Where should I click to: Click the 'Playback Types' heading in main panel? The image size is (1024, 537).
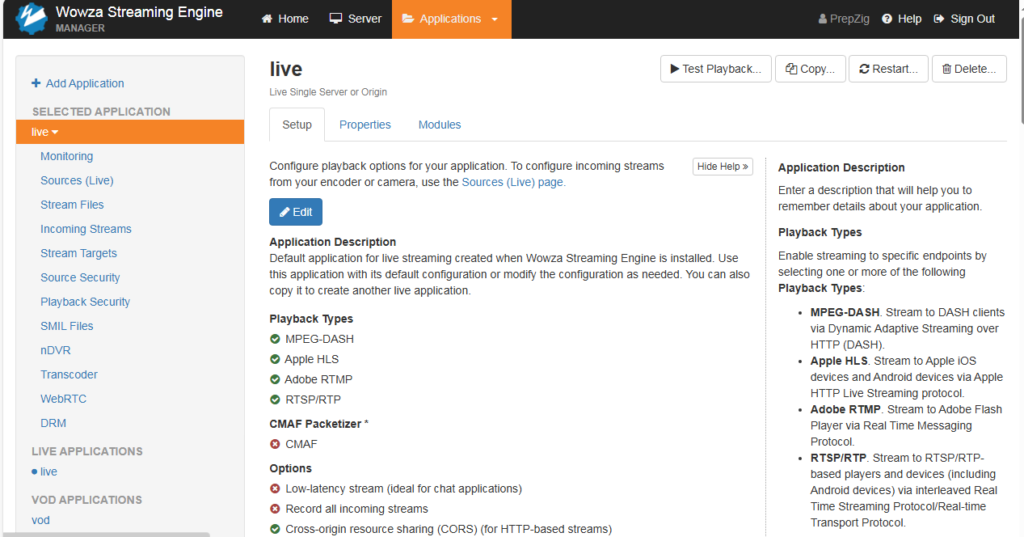coord(311,319)
